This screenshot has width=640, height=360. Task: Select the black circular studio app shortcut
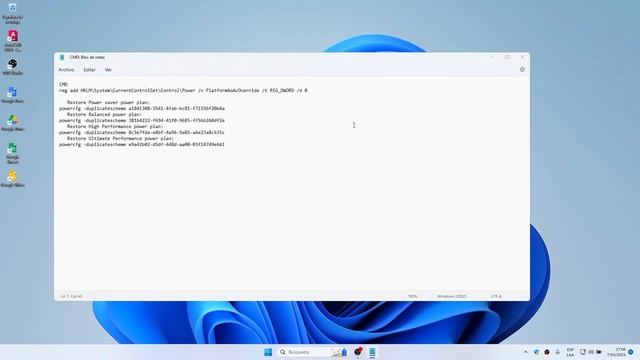tap(13, 67)
